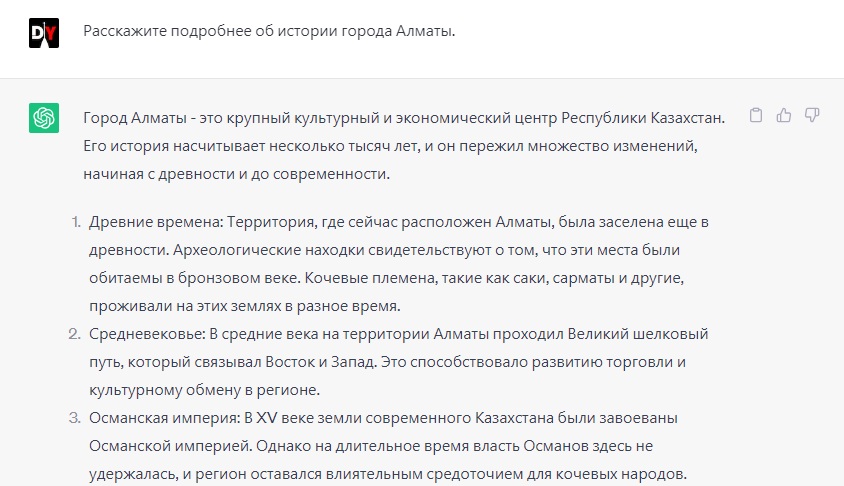Click the green ChatGPT logo avatar
844x486 pixels.
(x=44, y=118)
